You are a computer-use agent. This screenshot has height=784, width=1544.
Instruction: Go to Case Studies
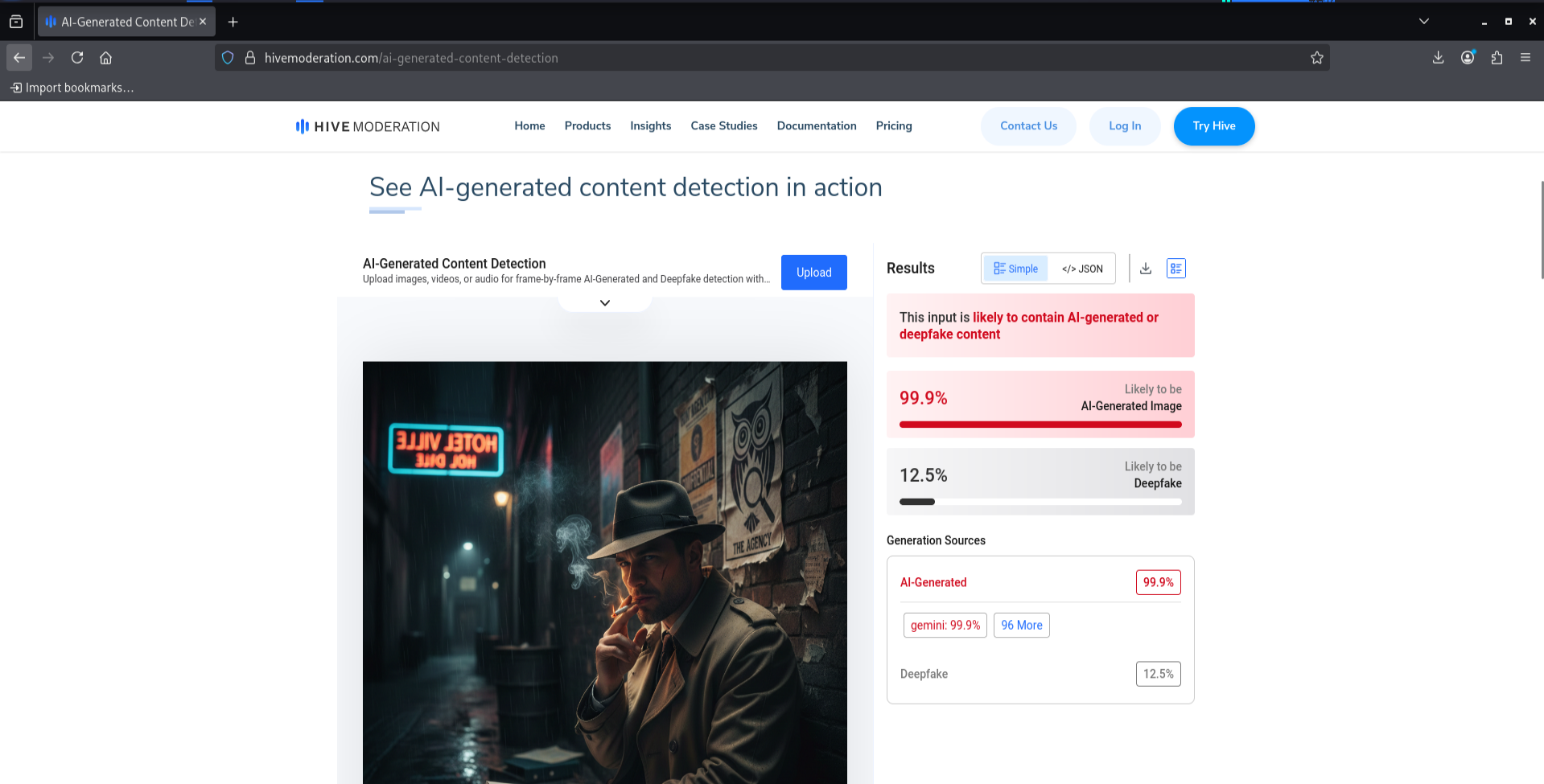724,126
